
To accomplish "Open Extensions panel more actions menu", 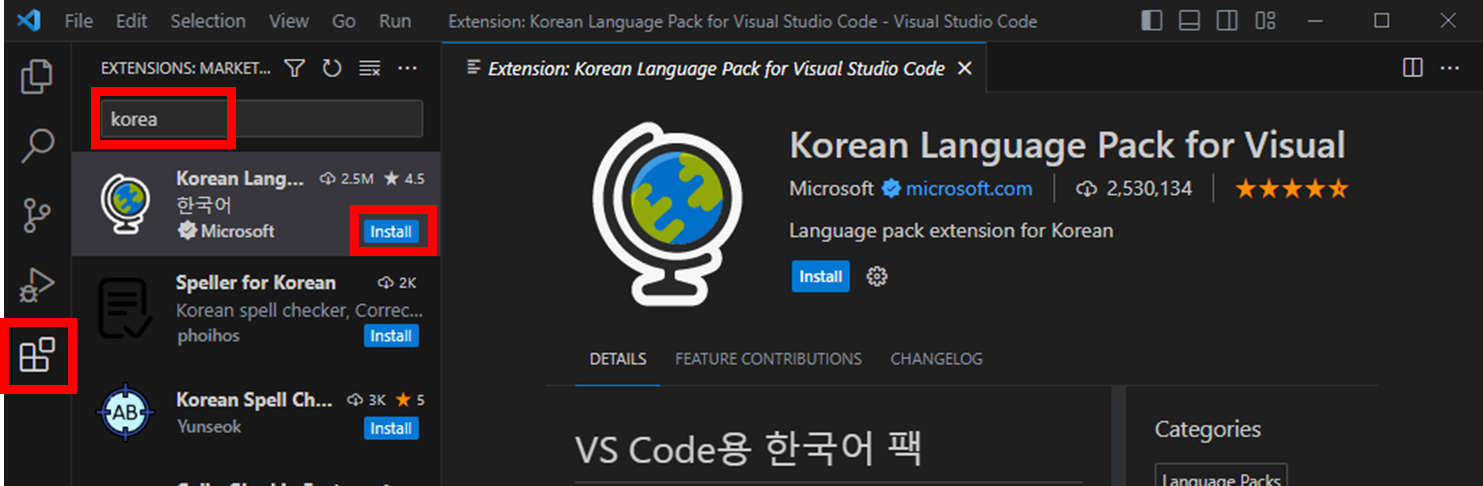I will [x=407, y=68].
